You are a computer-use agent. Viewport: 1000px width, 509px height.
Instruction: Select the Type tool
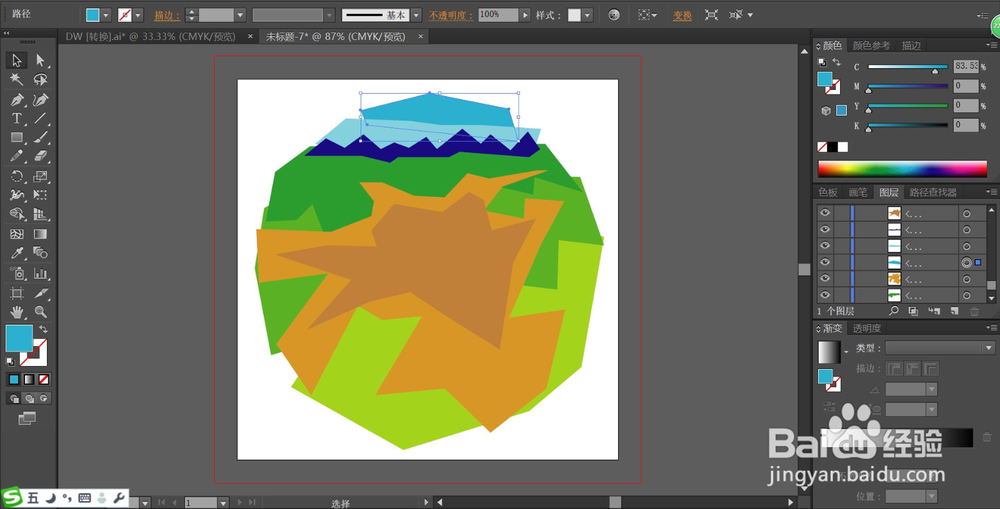click(17, 119)
